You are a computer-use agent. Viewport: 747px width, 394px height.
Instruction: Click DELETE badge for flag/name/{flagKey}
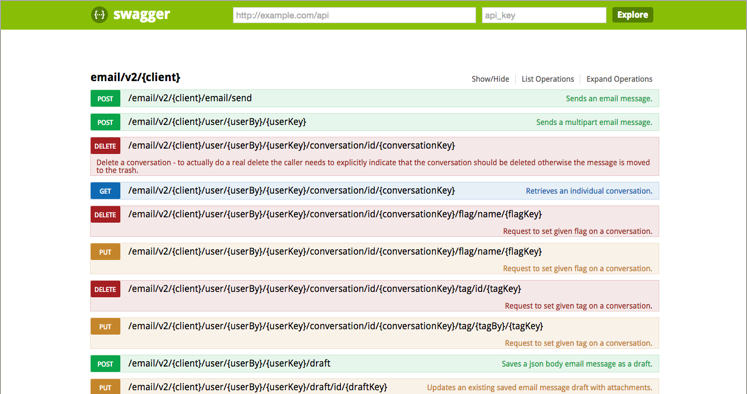tap(105, 214)
